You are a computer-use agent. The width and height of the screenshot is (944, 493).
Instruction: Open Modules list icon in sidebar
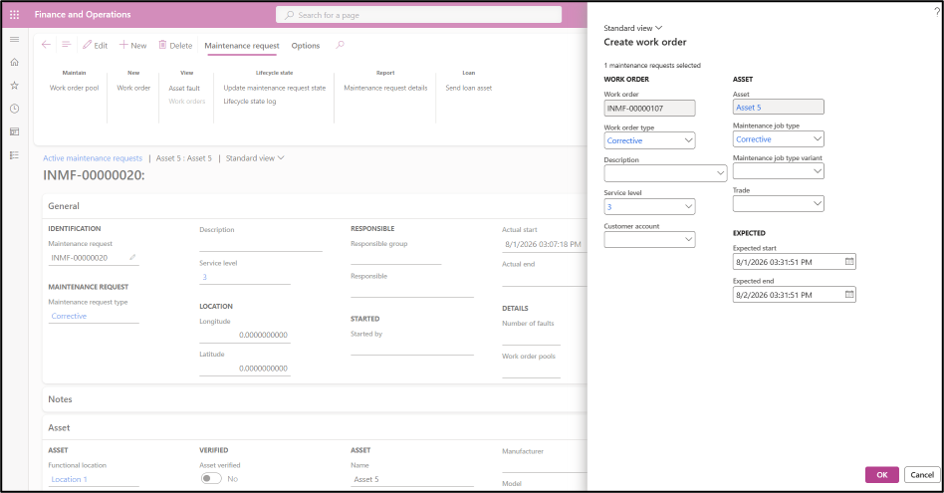click(x=14, y=155)
